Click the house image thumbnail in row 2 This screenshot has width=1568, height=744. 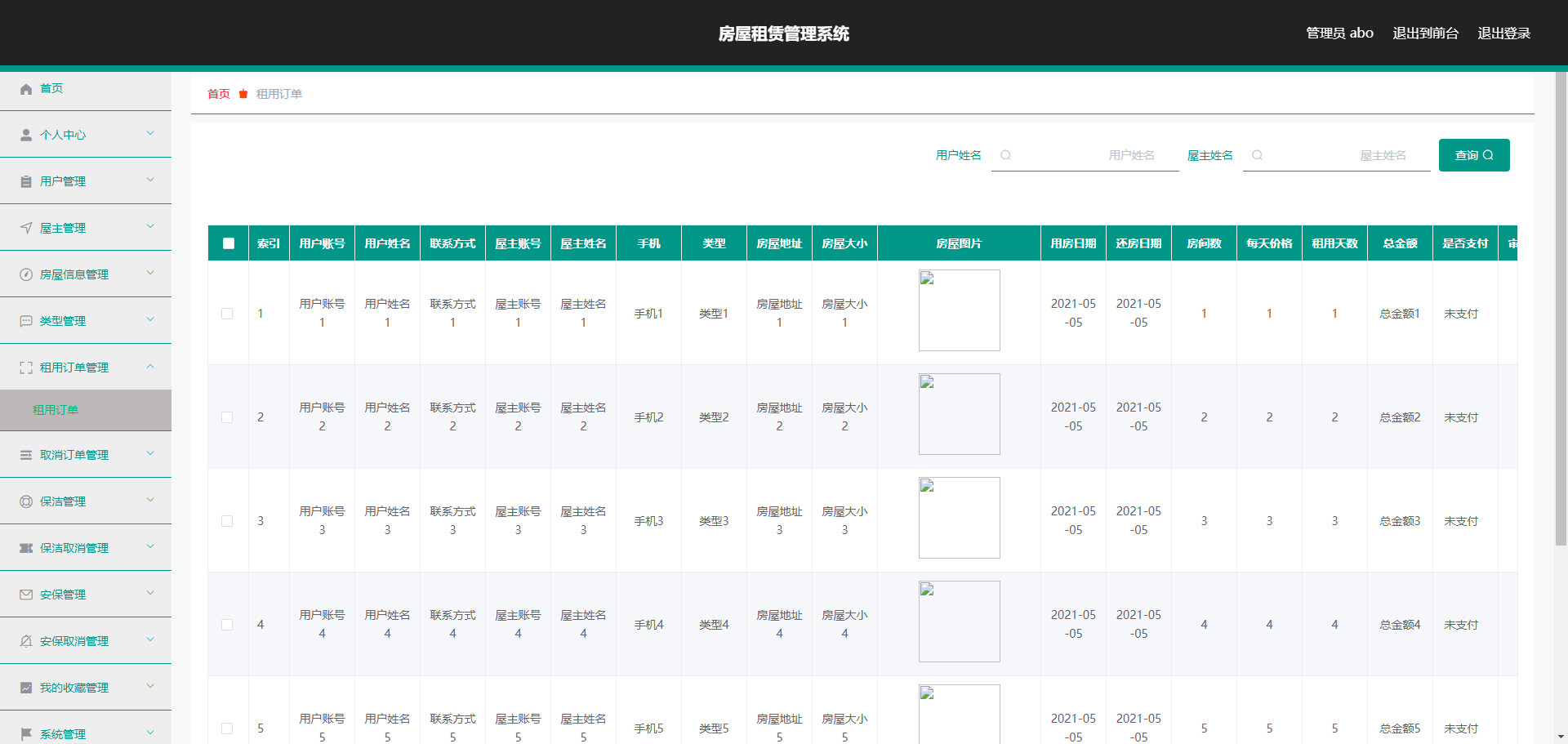(959, 414)
